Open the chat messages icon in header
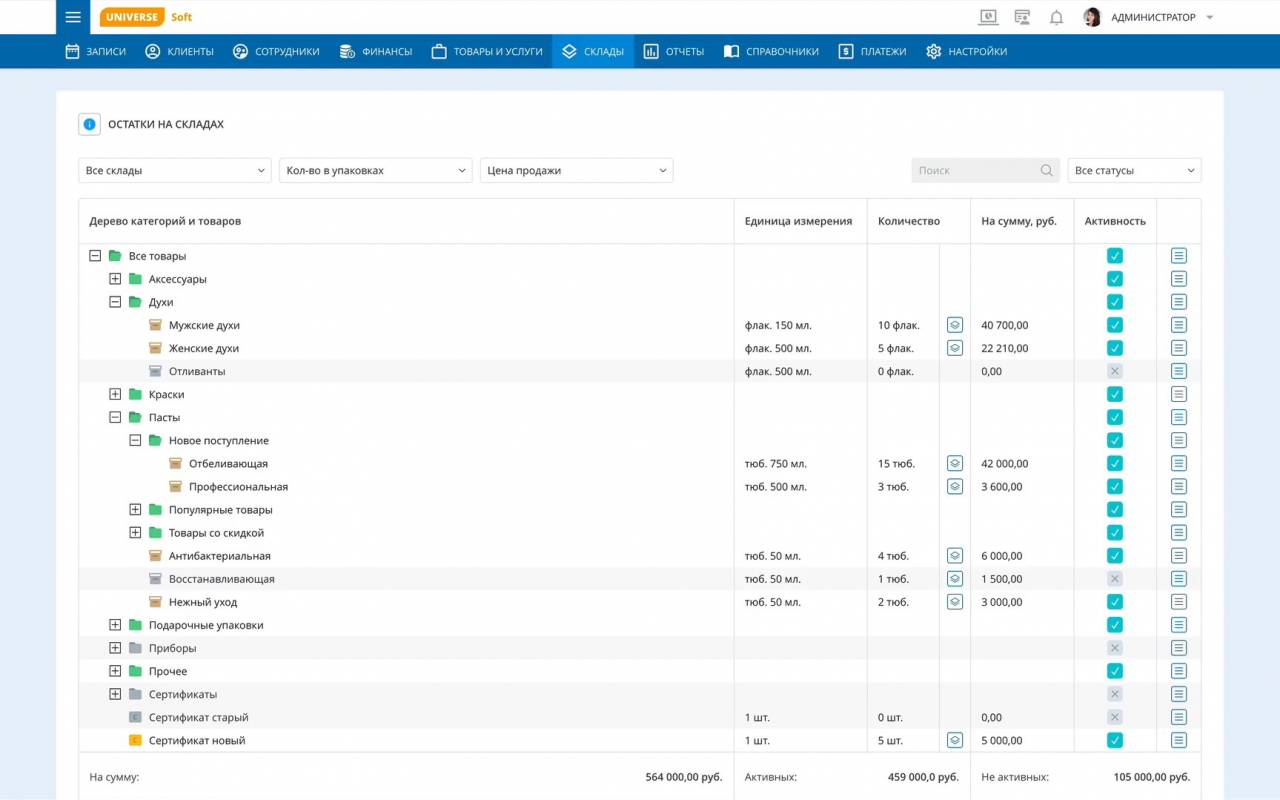The image size is (1280, 800). click(x=1022, y=17)
